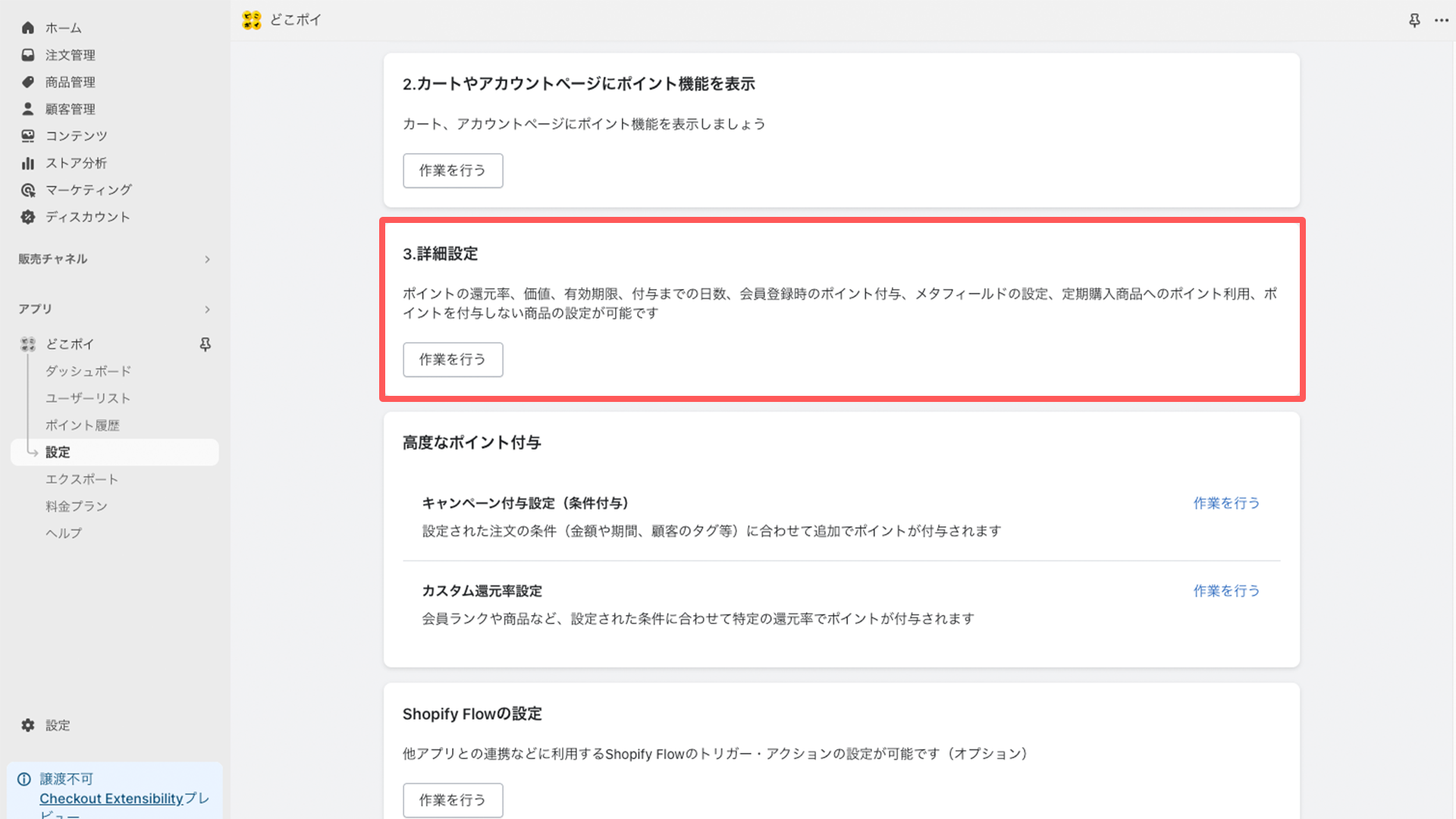Click the 2.カートやアカウントページにポイント機能を表示 heading
This screenshot has width=1456, height=819.
[579, 84]
